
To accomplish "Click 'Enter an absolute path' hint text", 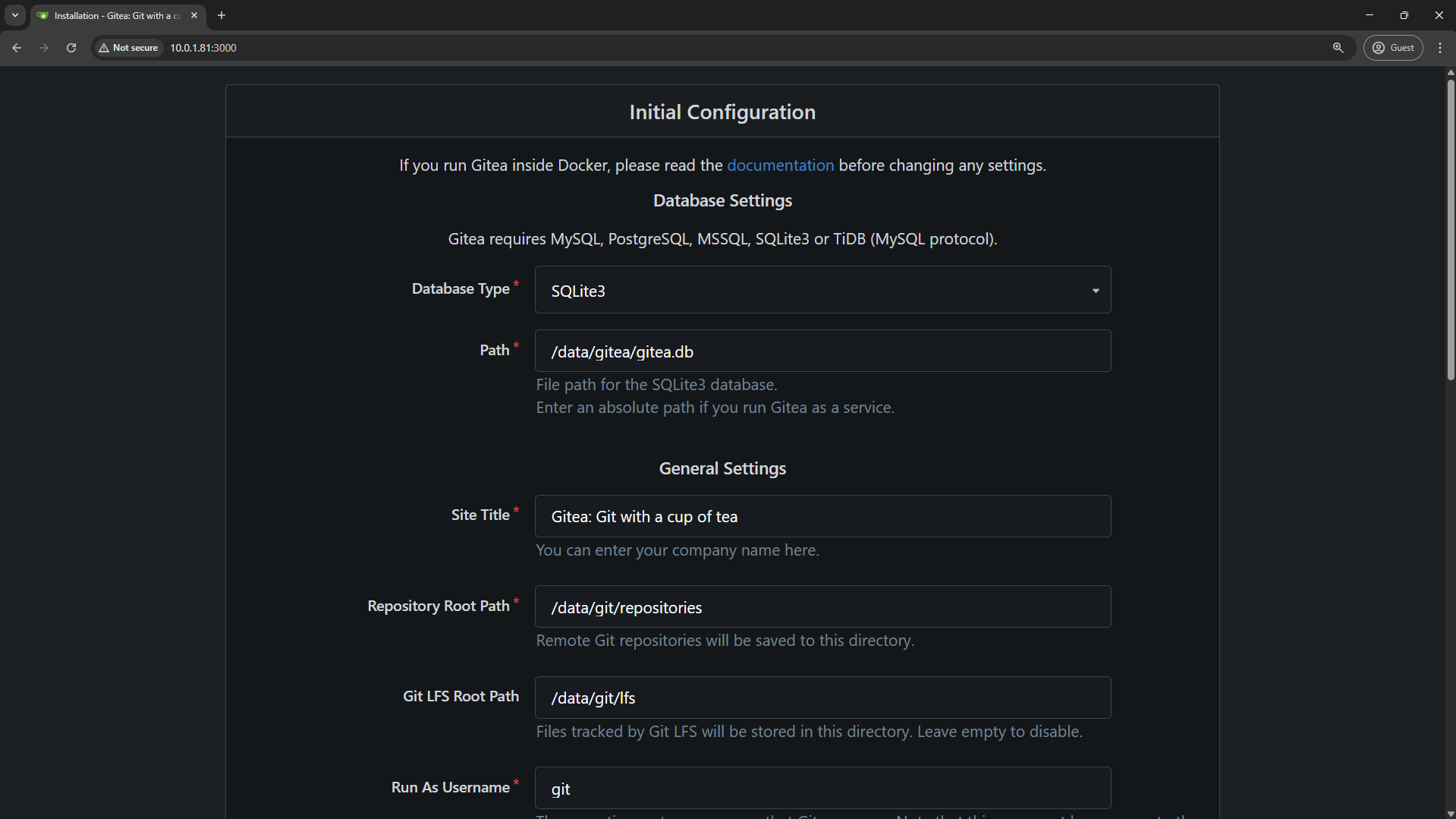I will pyautogui.click(x=715, y=408).
